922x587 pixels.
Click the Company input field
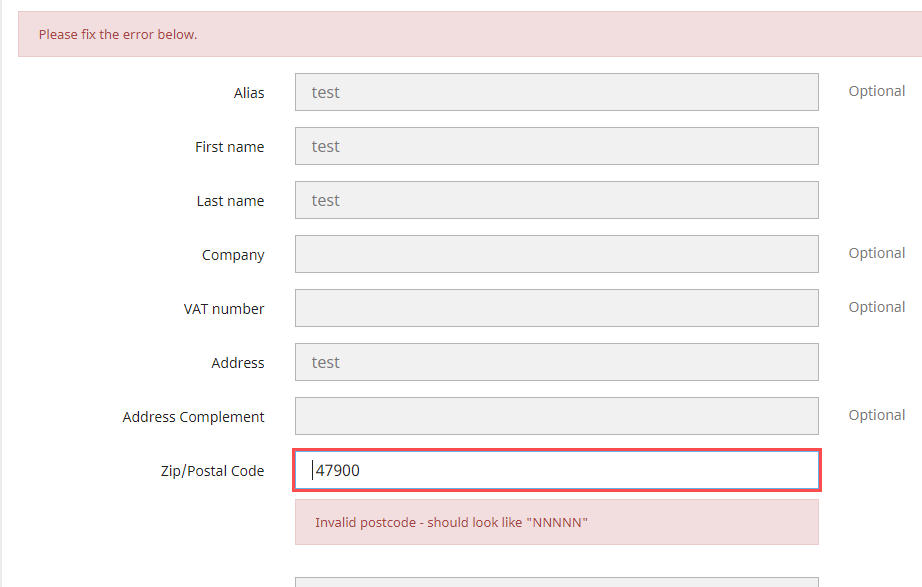click(556, 254)
